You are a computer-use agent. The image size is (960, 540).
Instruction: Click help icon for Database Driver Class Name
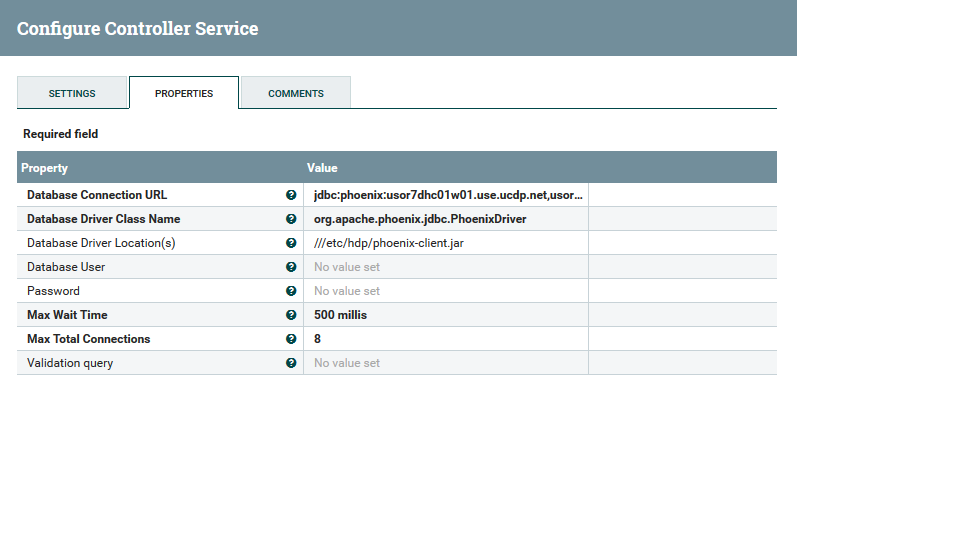click(x=291, y=219)
